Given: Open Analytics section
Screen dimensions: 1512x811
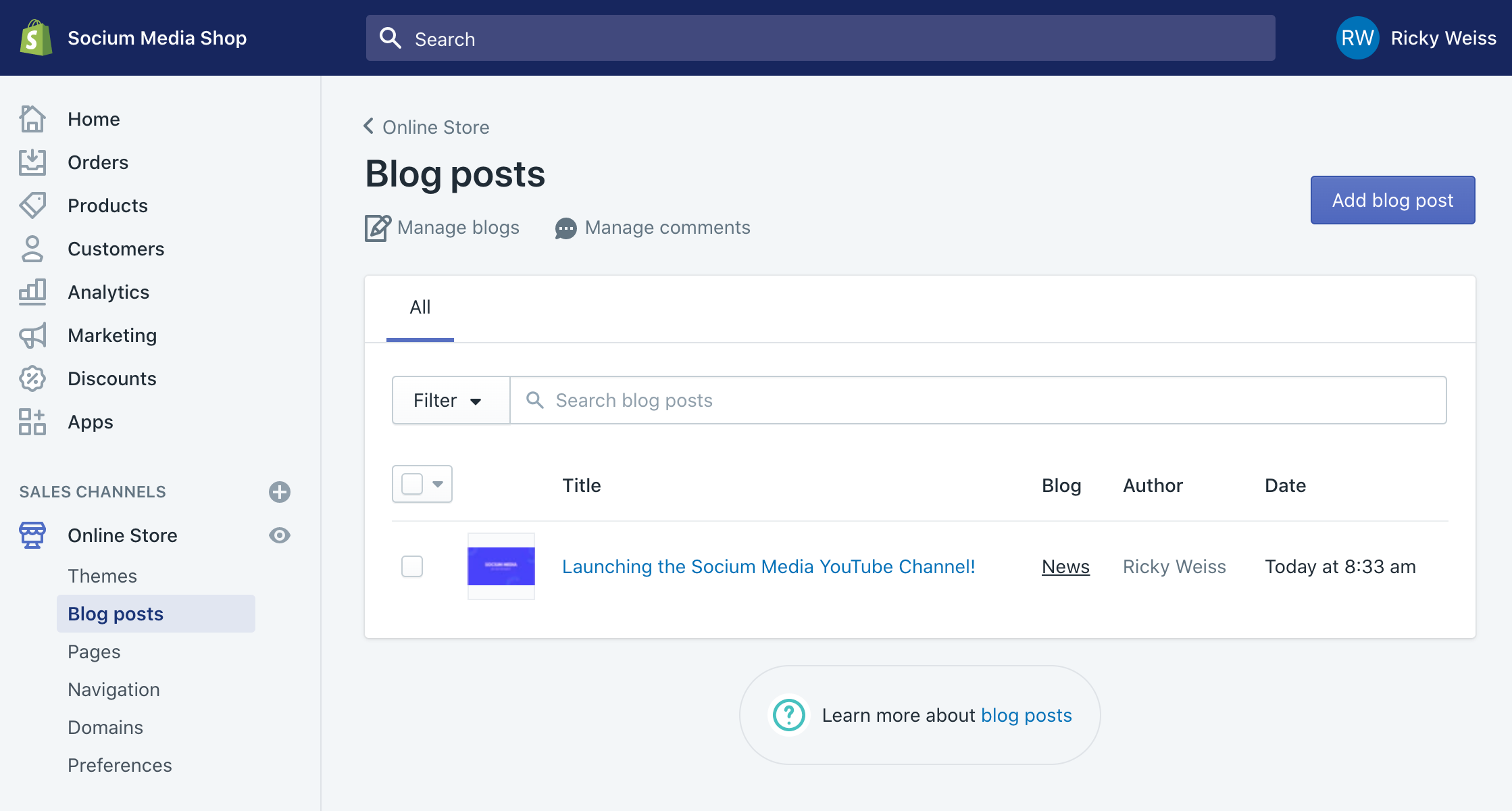Looking at the screenshot, I should pyautogui.click(x=108, y=292).
